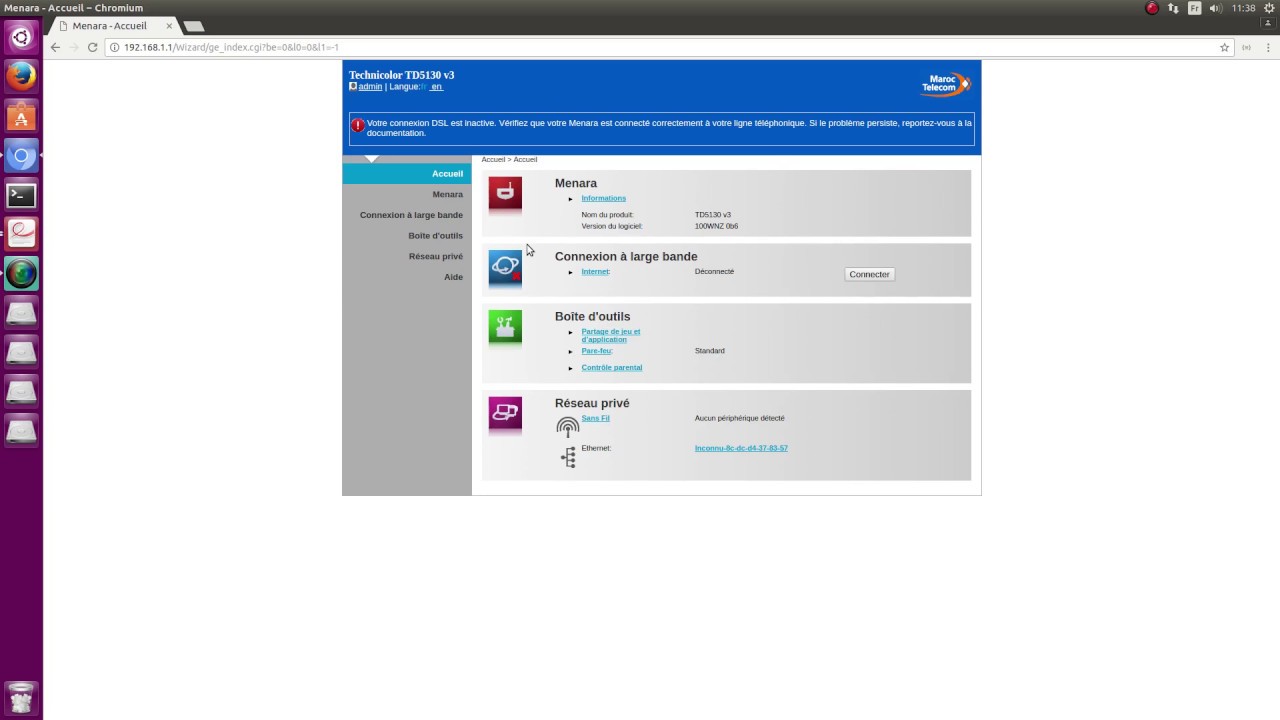Click the browser address bar URL

[231, 47]
